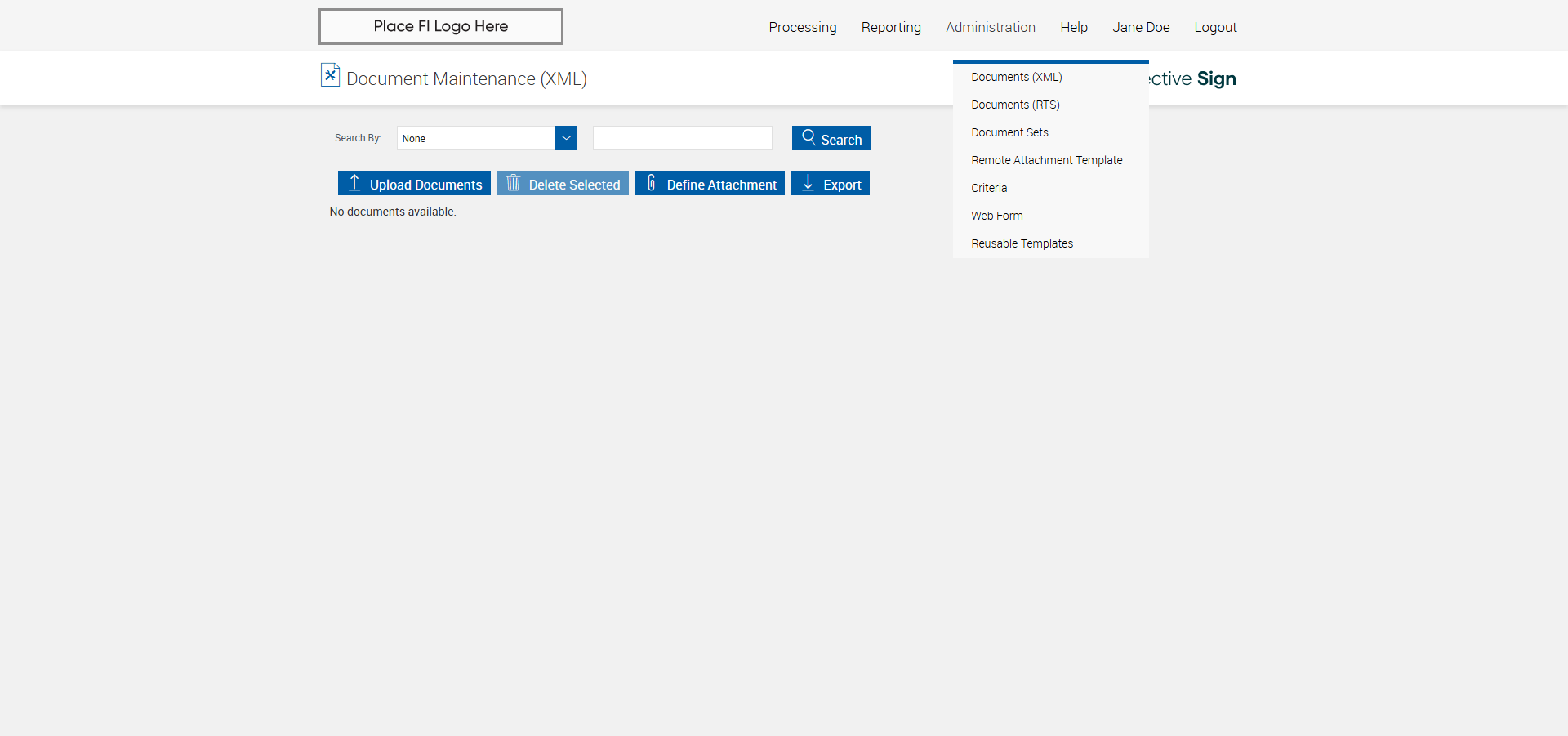Click the 'Search By:' label
The height and width of the screenshot is (736, 1568).
point(358,138)
